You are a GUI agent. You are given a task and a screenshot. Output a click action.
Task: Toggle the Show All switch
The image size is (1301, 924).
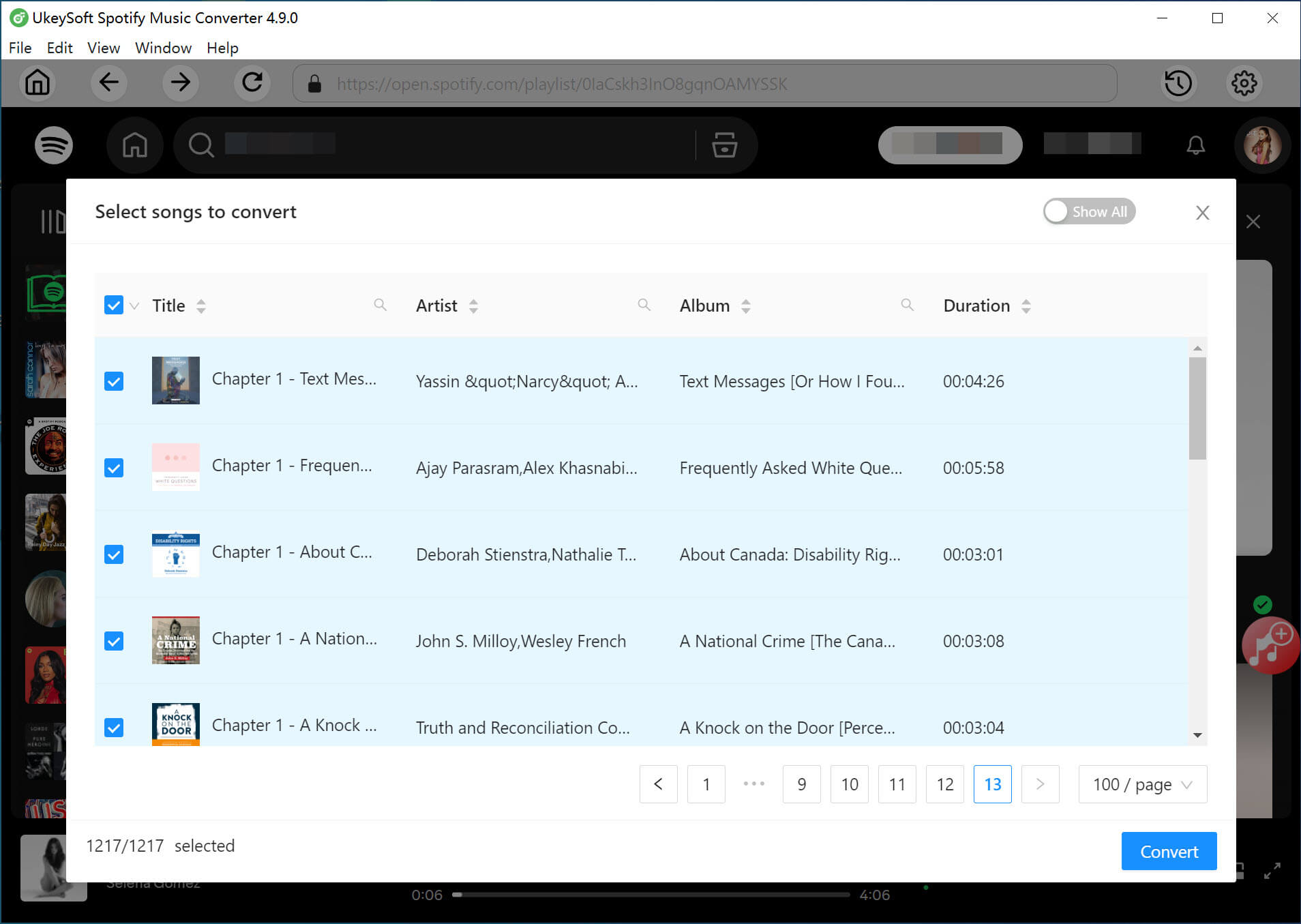click(x=1089, y=211)
